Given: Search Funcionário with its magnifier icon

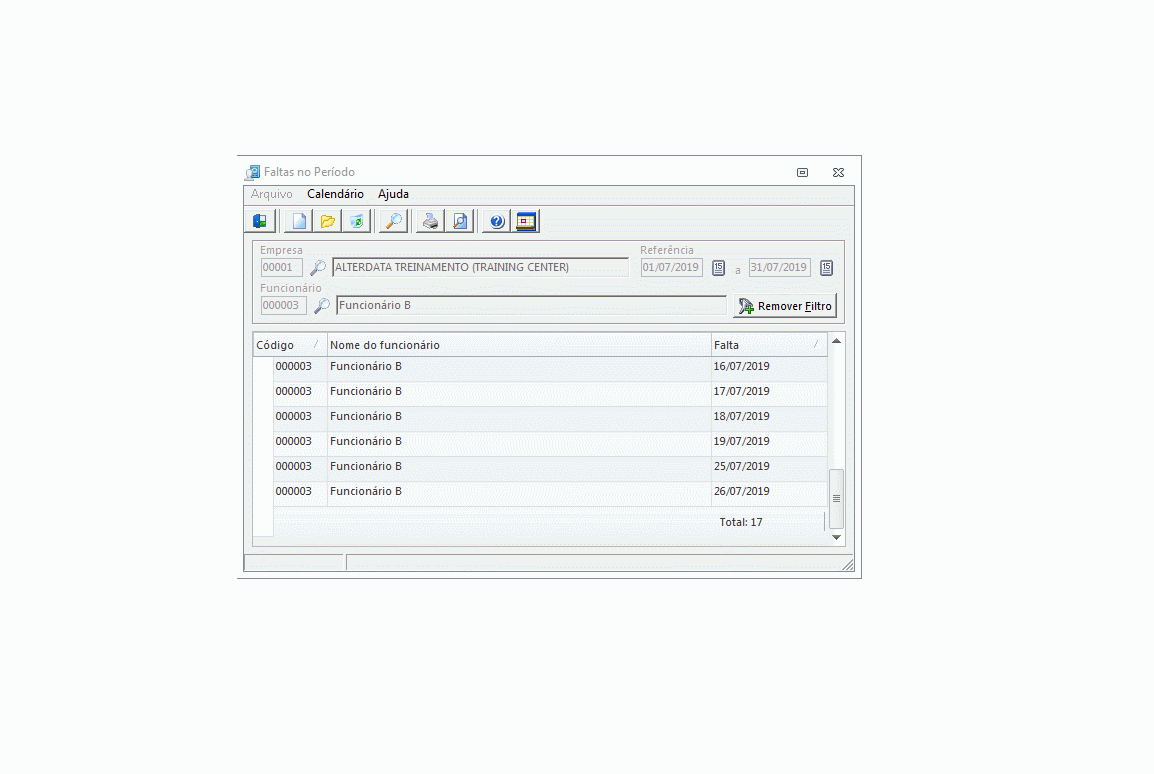Looking at the screenshot, I should 322,306.
